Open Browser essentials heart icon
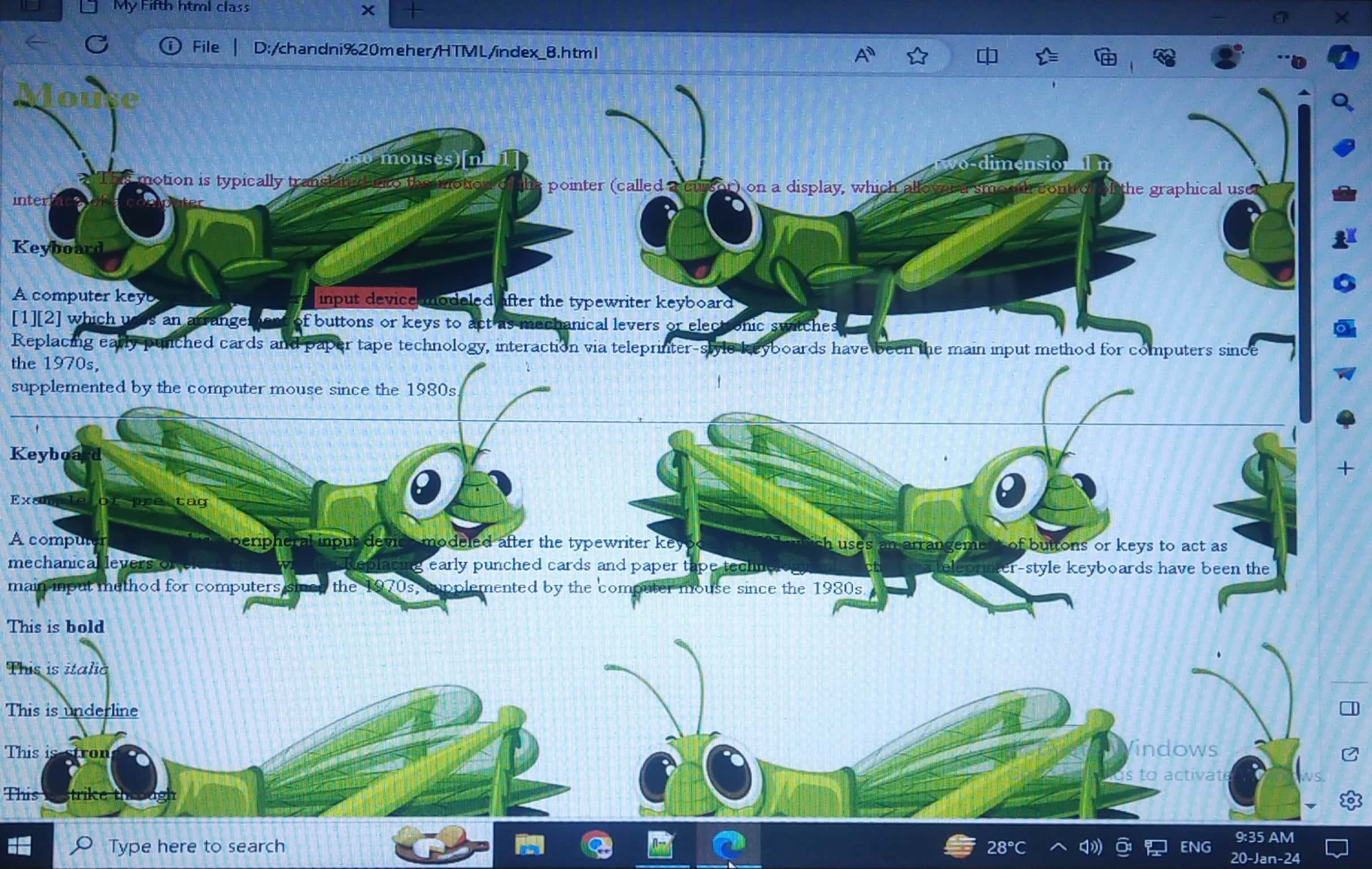Screen dimensions: 1372x869 [x=1164, y=58]
